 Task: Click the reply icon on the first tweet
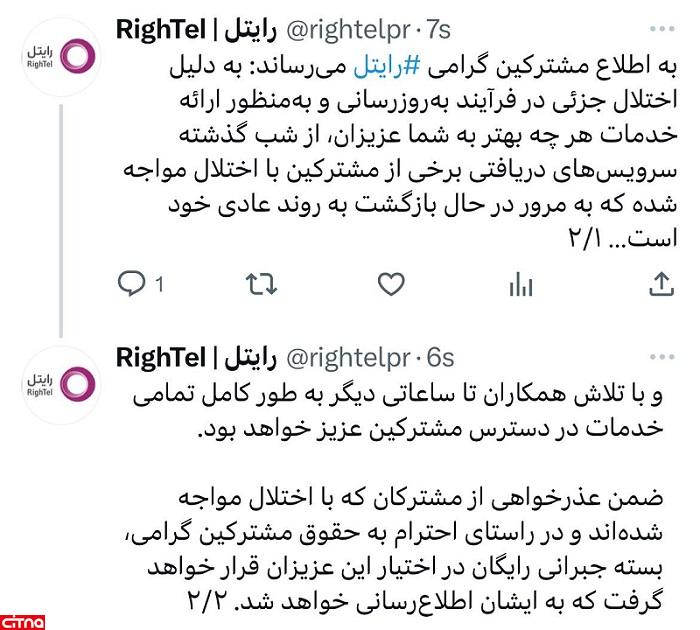click(131, 284)
